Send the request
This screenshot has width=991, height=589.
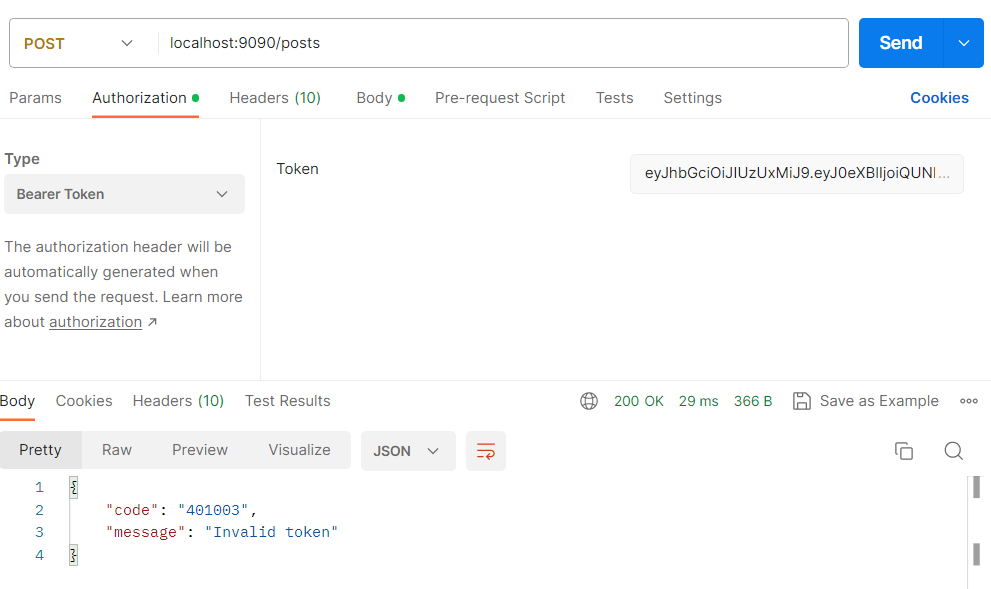point(900,43)
